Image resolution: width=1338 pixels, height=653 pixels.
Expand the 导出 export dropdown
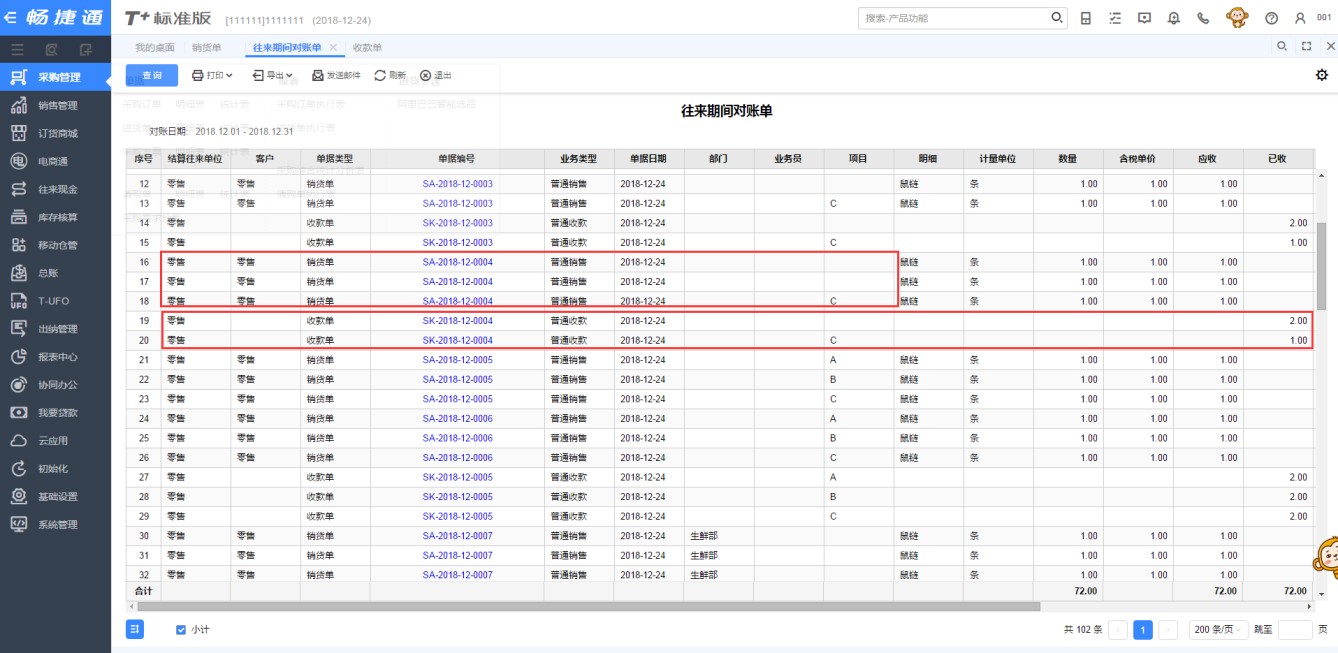click(x=272, y=75)
